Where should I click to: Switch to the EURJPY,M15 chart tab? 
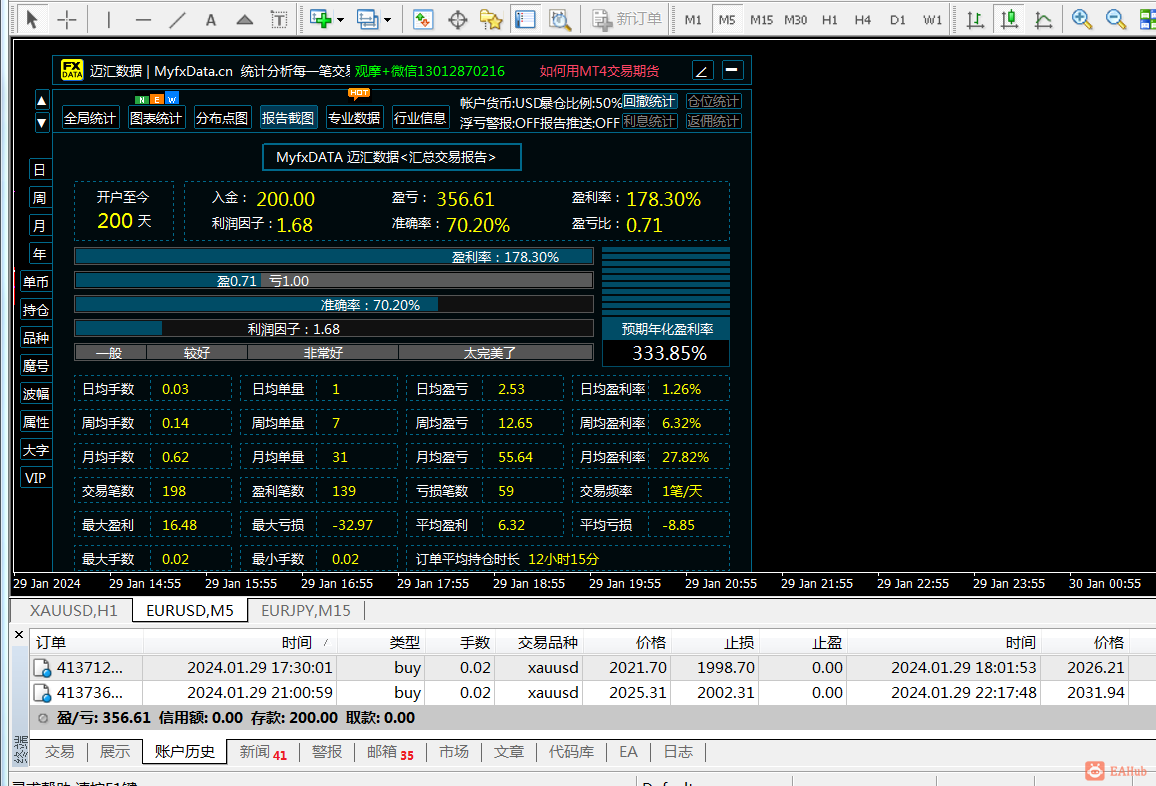pos(306,611)
